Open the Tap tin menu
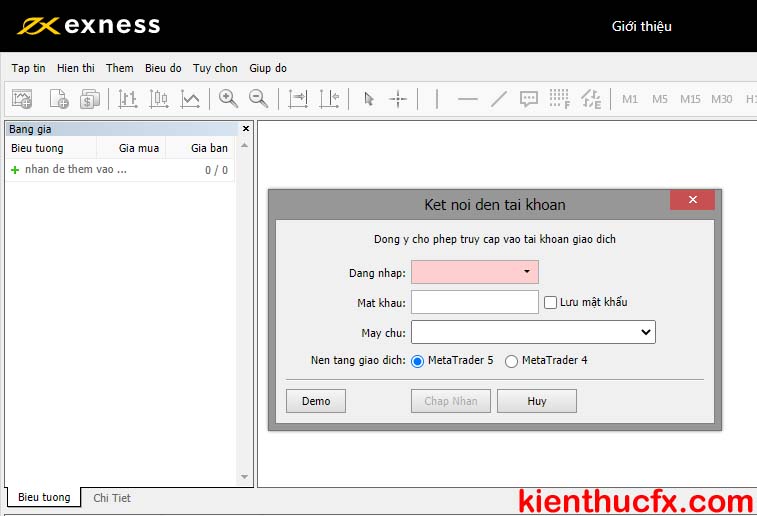Image resolution: width=757 pixels, height=516 pixels. (28, 68)
